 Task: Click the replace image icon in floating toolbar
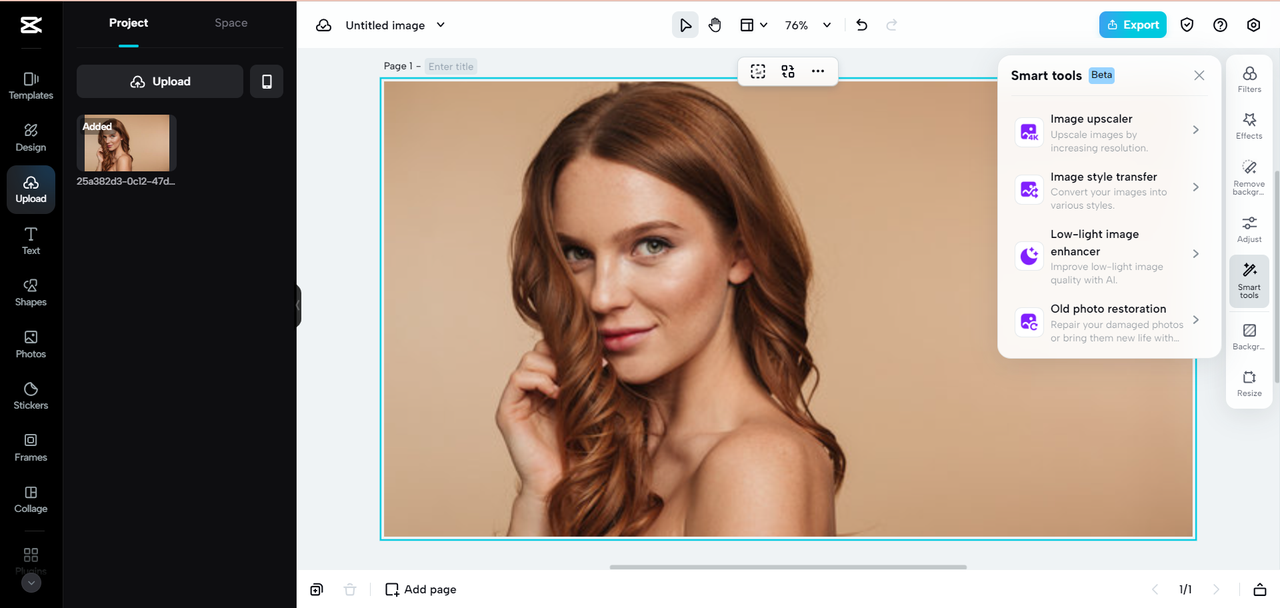point(788,71)
